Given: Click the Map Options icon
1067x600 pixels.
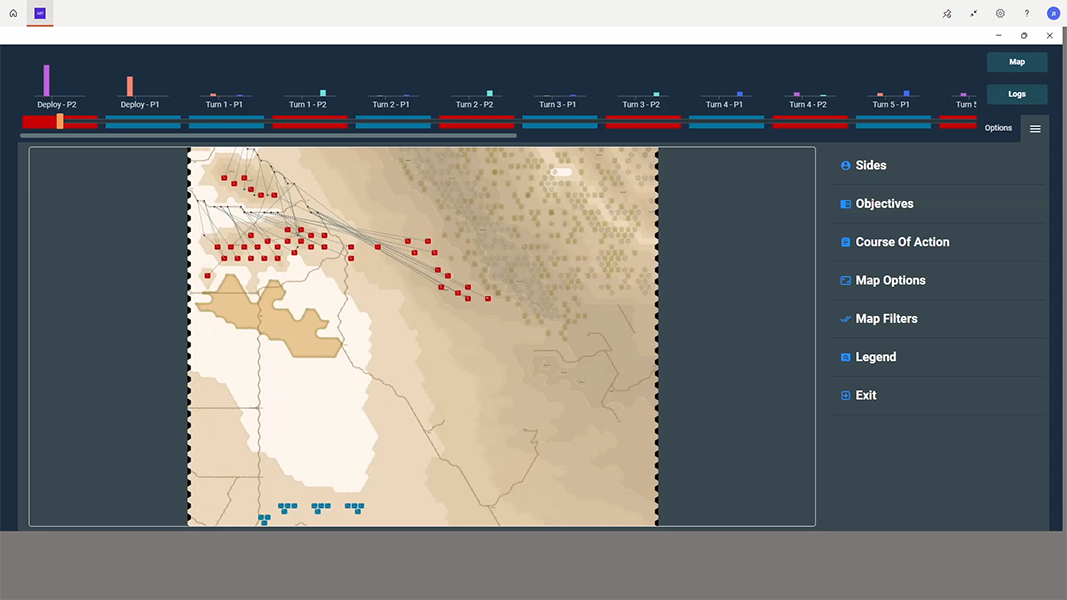Looking at the screenshot, I should pyautogui.click(x=845, y=281).
